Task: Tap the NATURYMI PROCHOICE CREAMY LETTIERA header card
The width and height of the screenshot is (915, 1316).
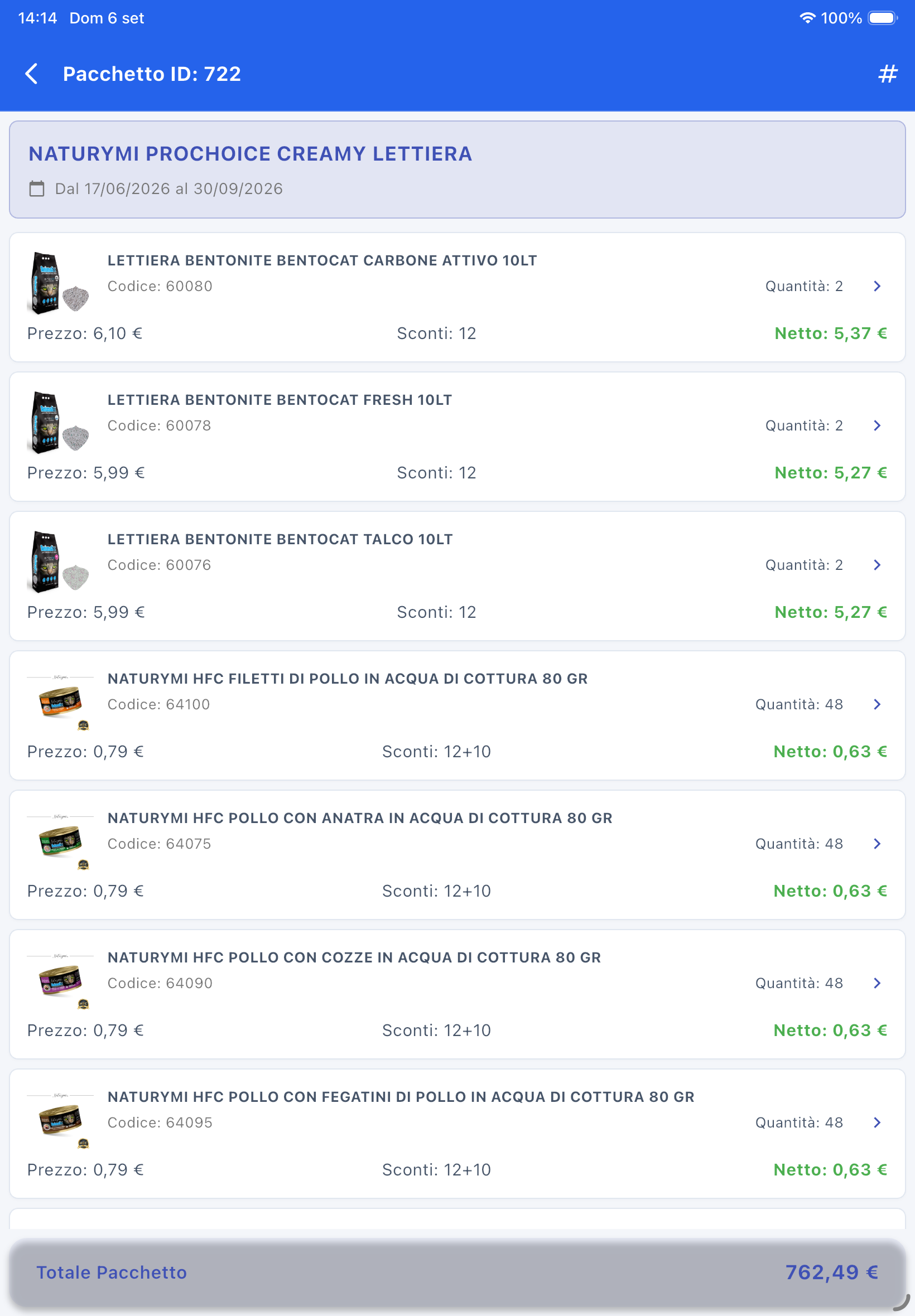Action: [x=457, y=170]
